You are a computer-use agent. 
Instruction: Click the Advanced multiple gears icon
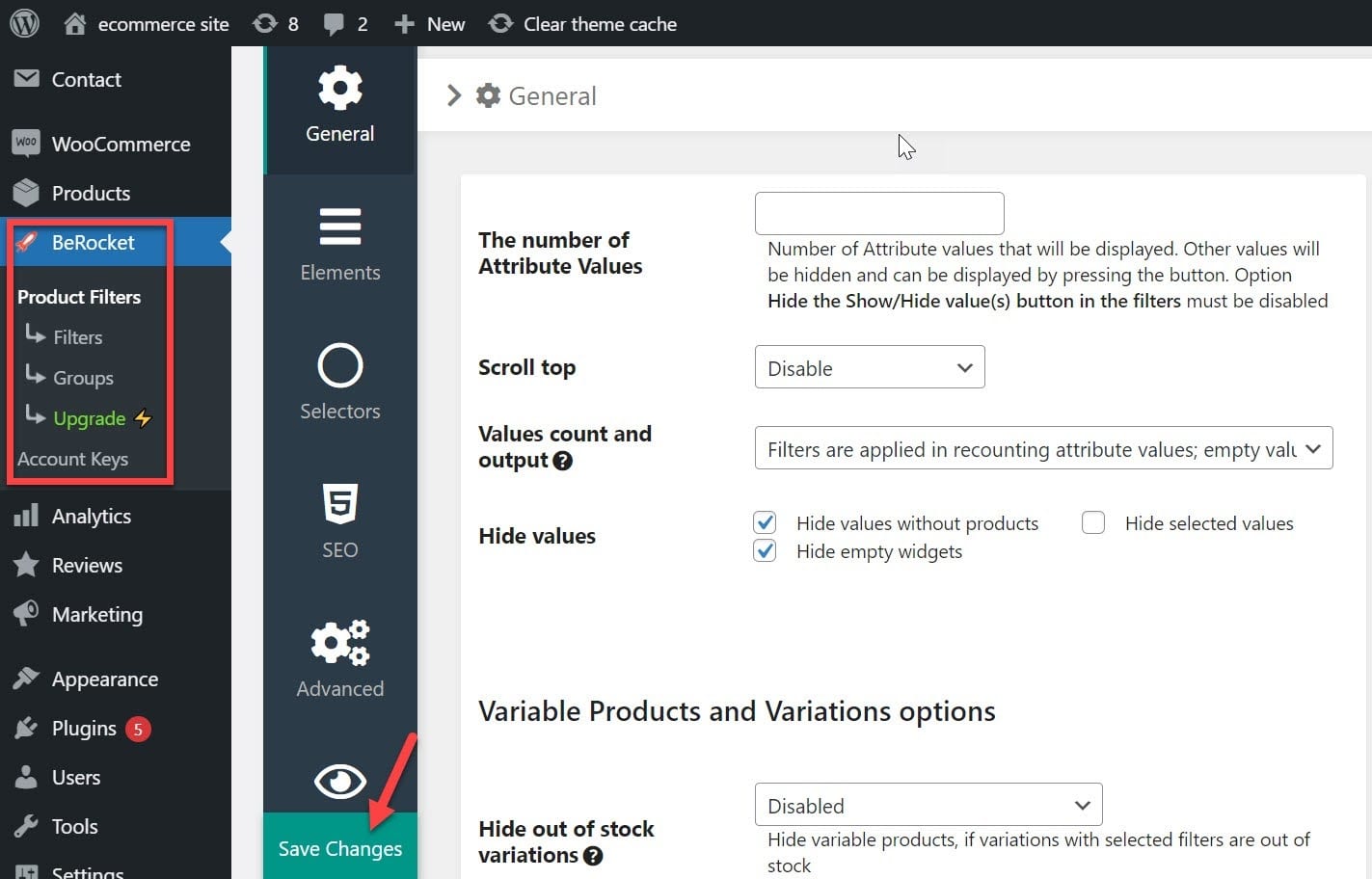click(340, 643)
